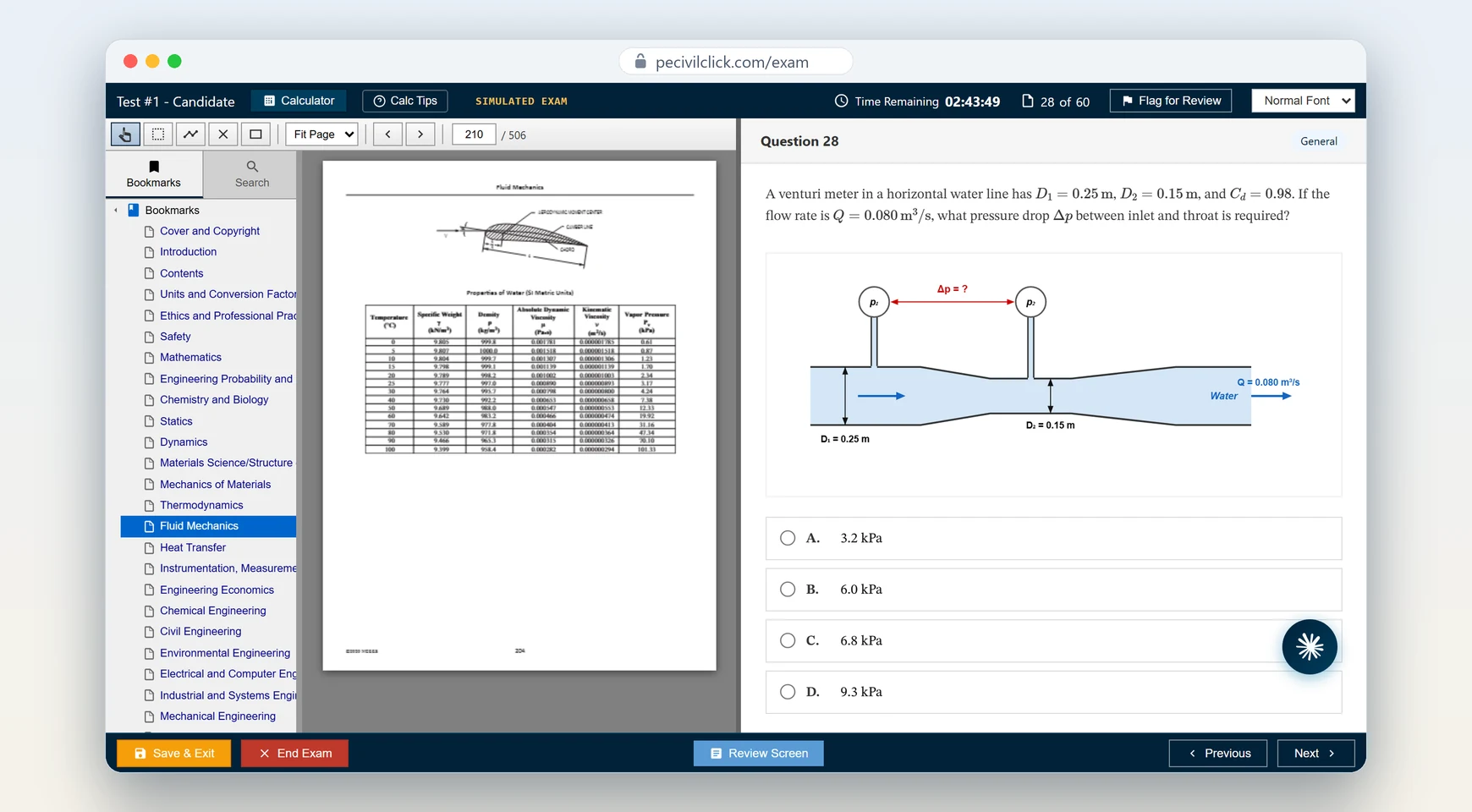The width and height of the screenshot is (1472, 812).
Task: Open the Fluid Mechanics bookmark
Action: pyautogui.click(x=208, y=526)
